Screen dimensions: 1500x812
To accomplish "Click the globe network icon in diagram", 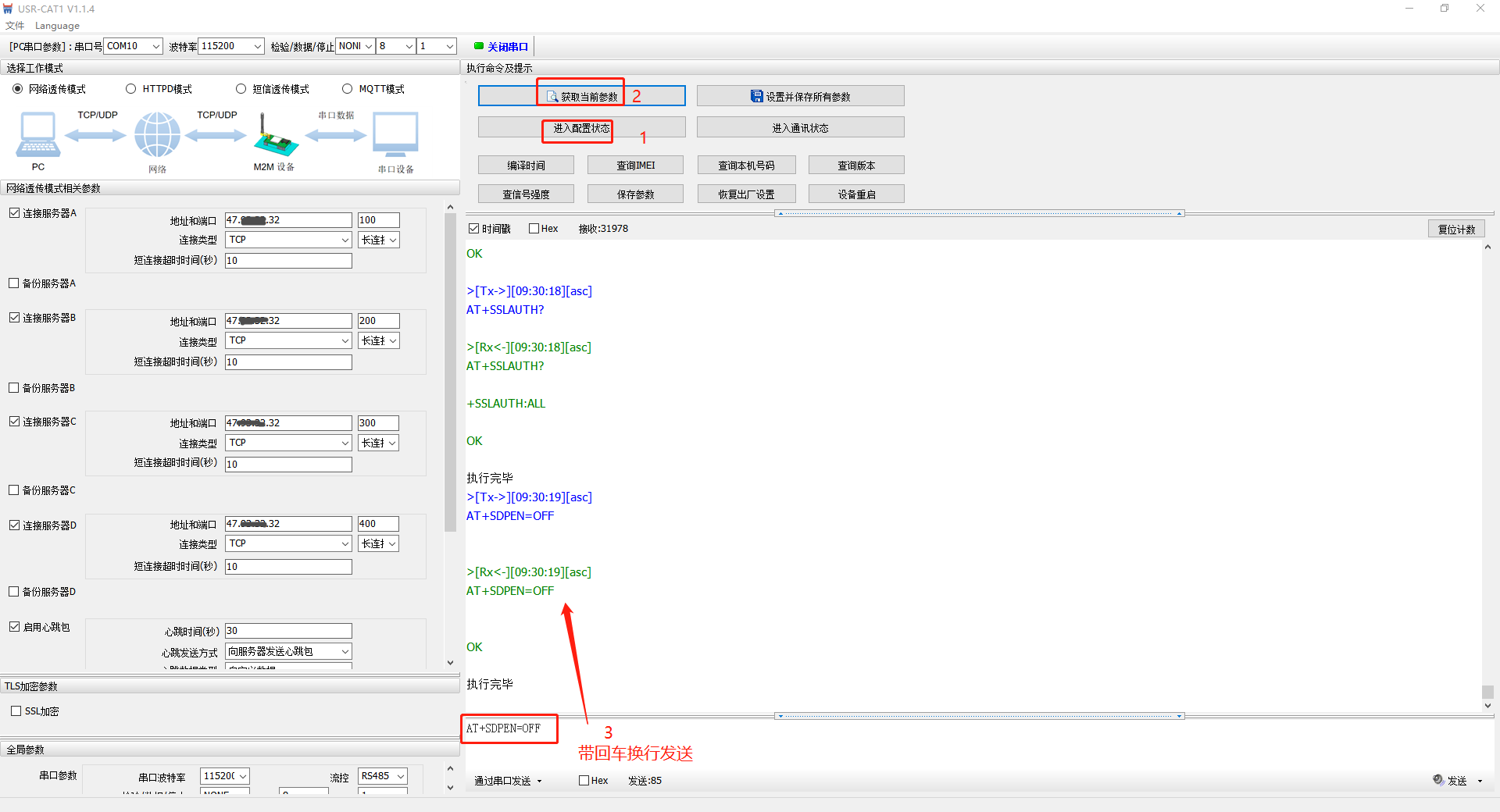I will 157,135.
